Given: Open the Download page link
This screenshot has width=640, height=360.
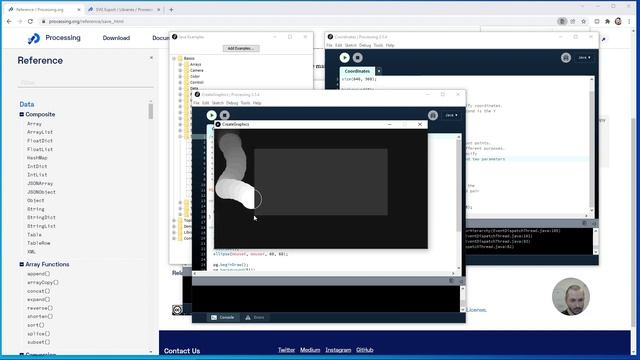Looking at the screenshot, I should [x=116, y=38].
